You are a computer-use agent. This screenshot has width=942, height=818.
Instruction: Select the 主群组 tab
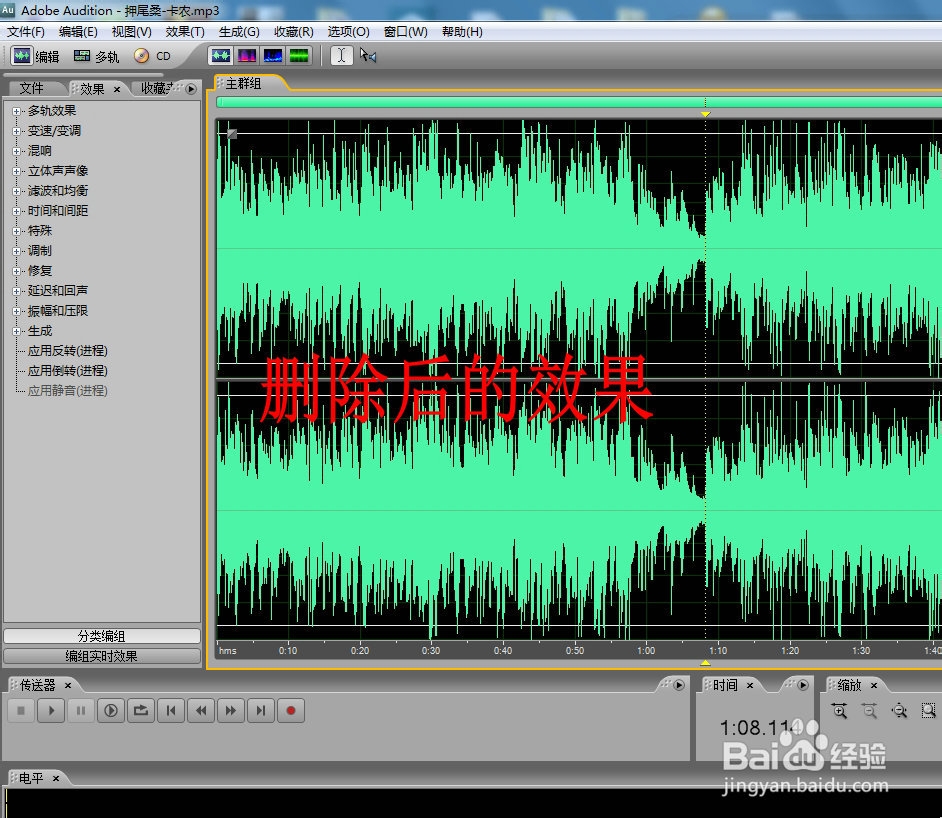[243, 83]
